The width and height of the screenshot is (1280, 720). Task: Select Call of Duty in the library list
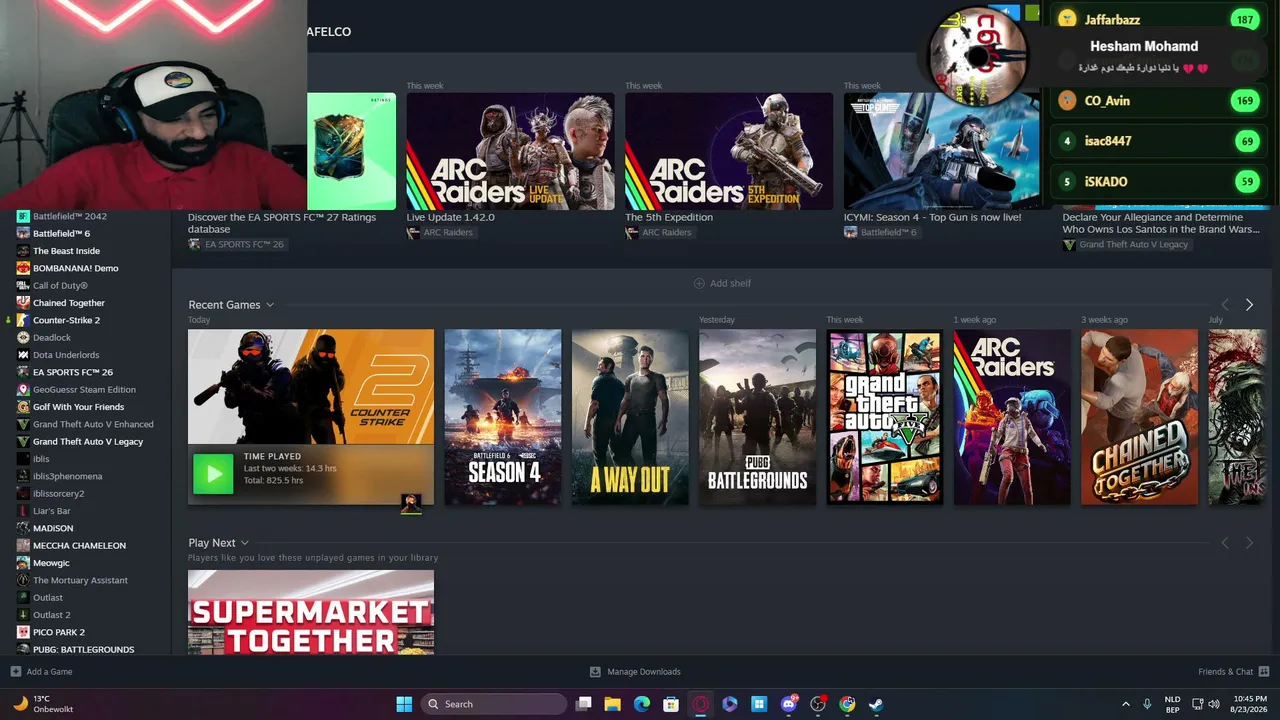pos(60,285)
